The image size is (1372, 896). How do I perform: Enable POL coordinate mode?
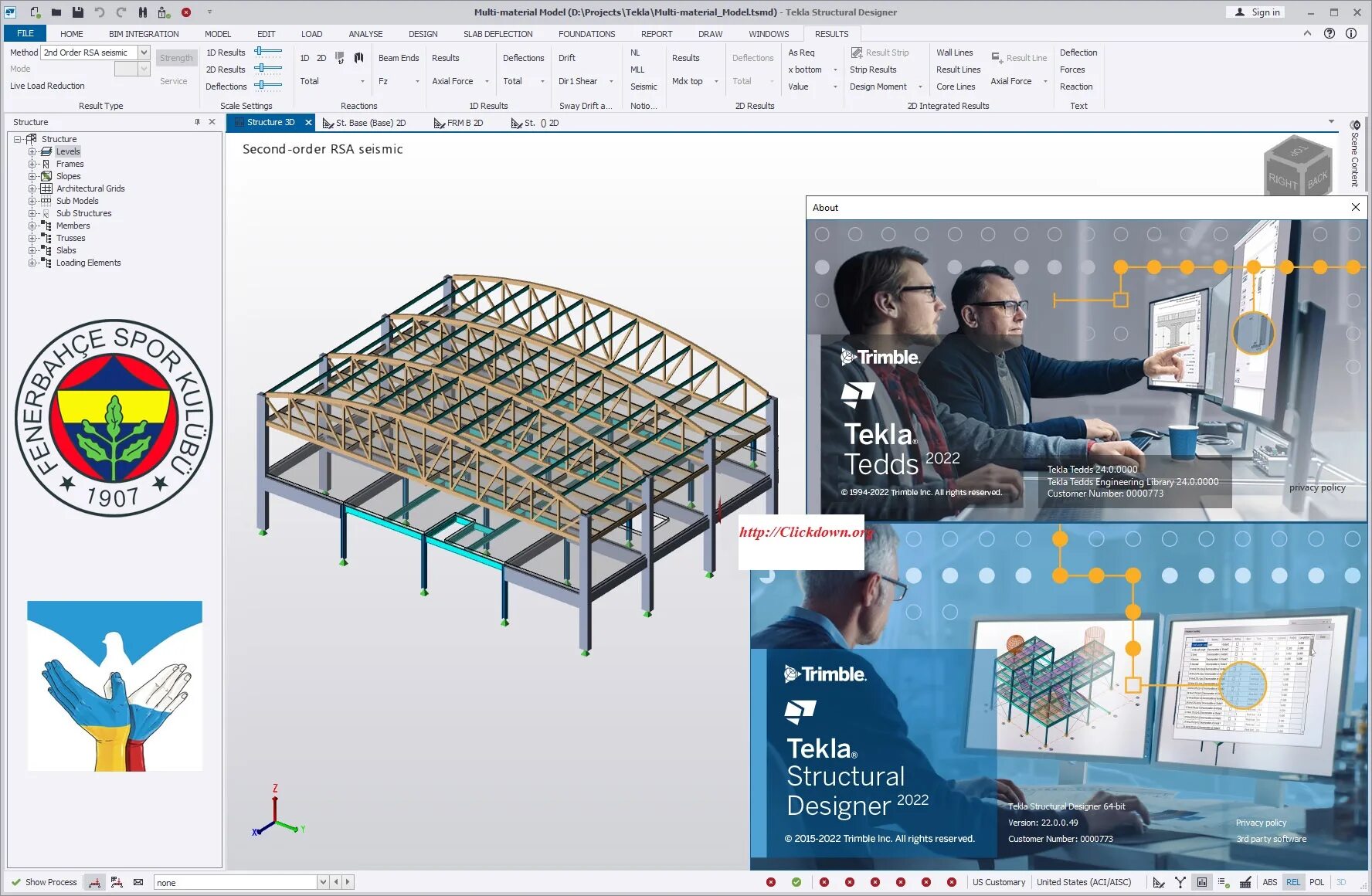pyautogui.click(x=1317, y=882)
